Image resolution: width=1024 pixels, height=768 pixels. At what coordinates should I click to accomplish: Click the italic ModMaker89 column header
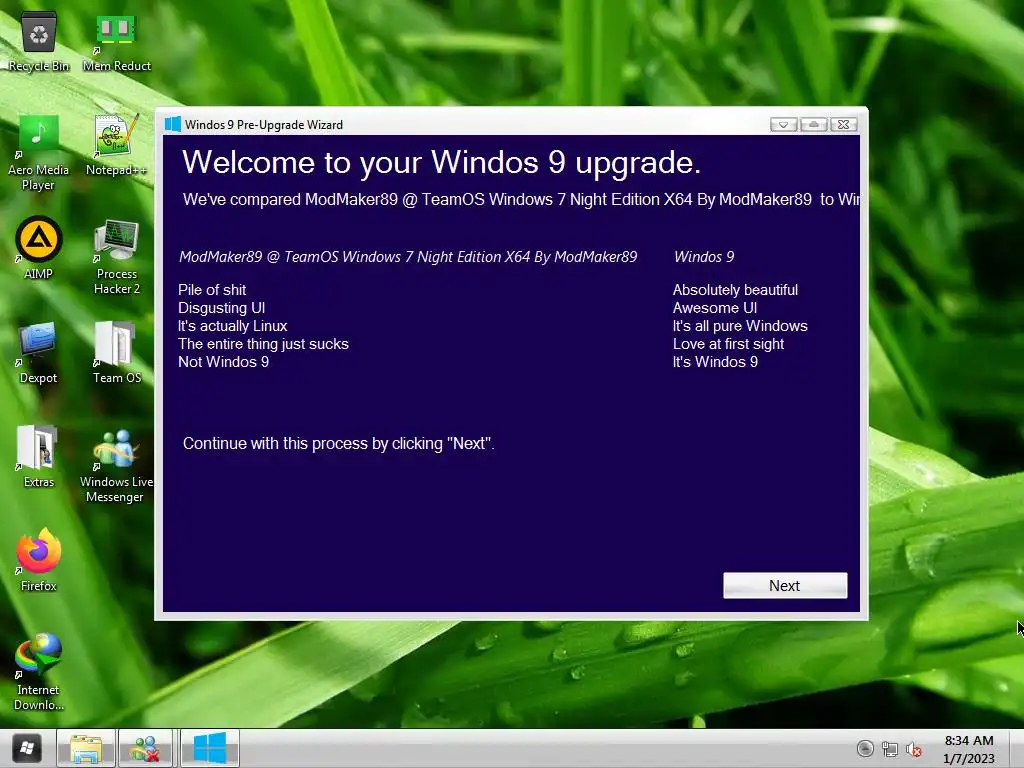pyautogui.click(x=408, y=257)
